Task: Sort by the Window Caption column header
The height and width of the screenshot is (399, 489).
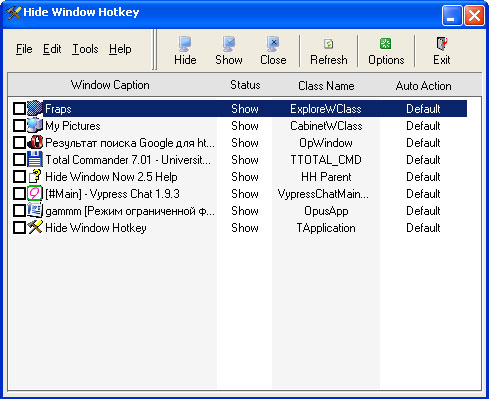Action: coord(110,85)
